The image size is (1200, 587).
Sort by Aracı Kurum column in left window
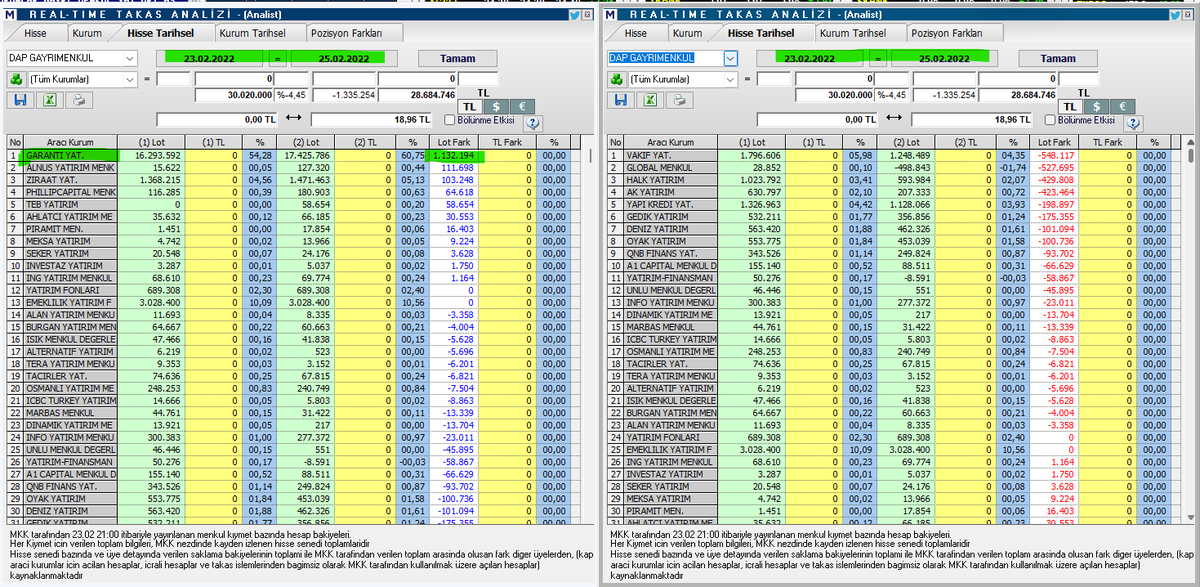click(x=69, y=143)
